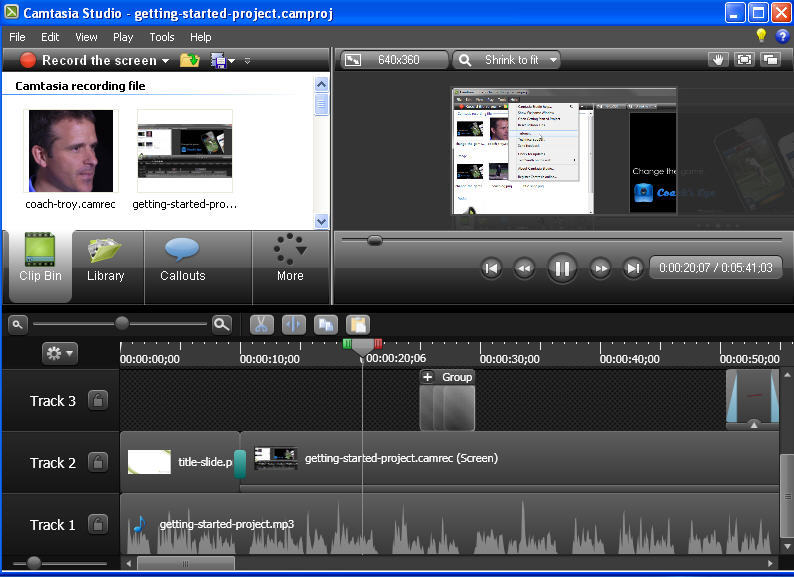Open the timeline gear settings dropdown
The height and width of the screenshot is (577, 794).
tap(60, 353)
